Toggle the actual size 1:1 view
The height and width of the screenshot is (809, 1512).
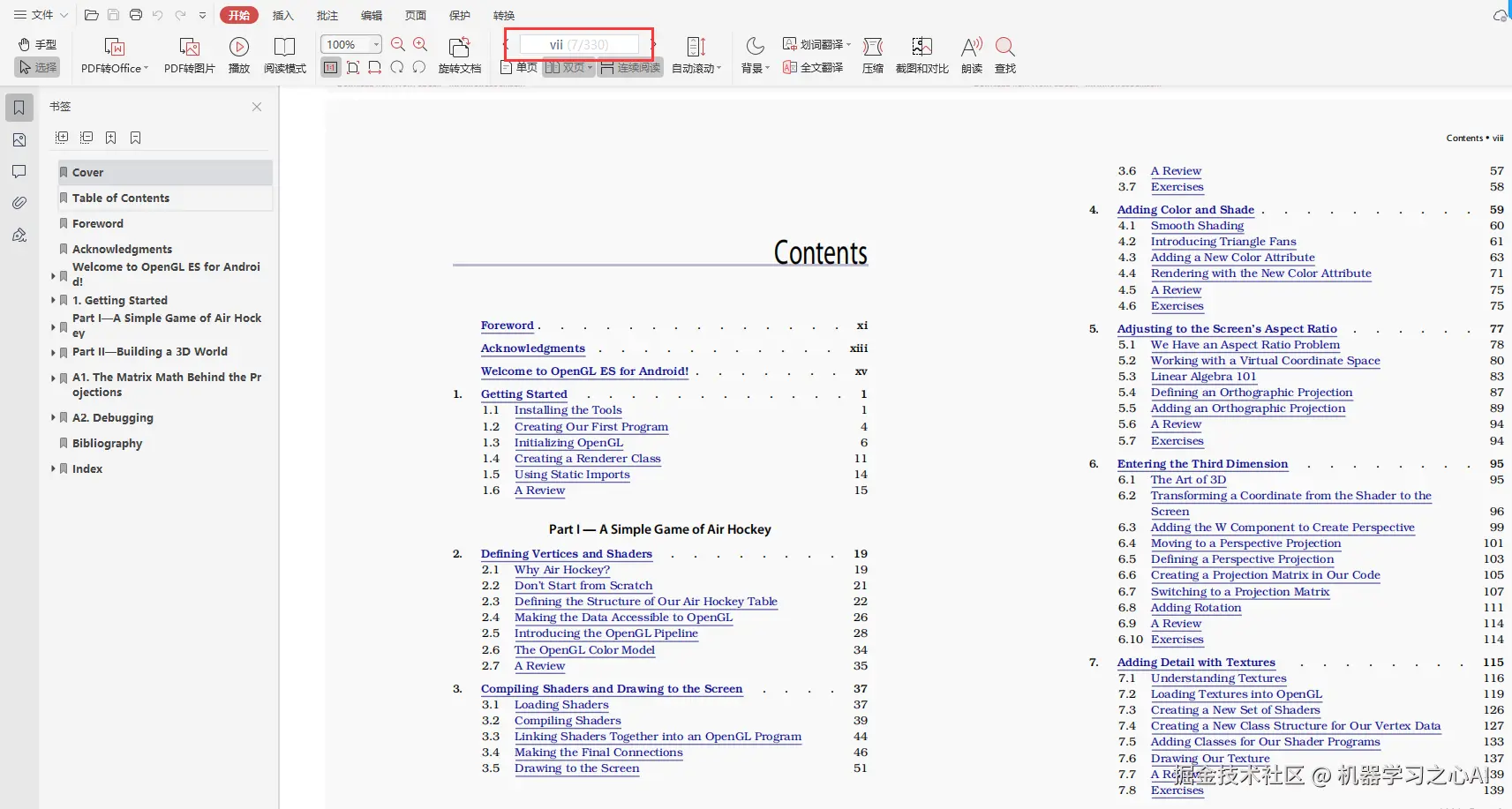pos(330,67)
